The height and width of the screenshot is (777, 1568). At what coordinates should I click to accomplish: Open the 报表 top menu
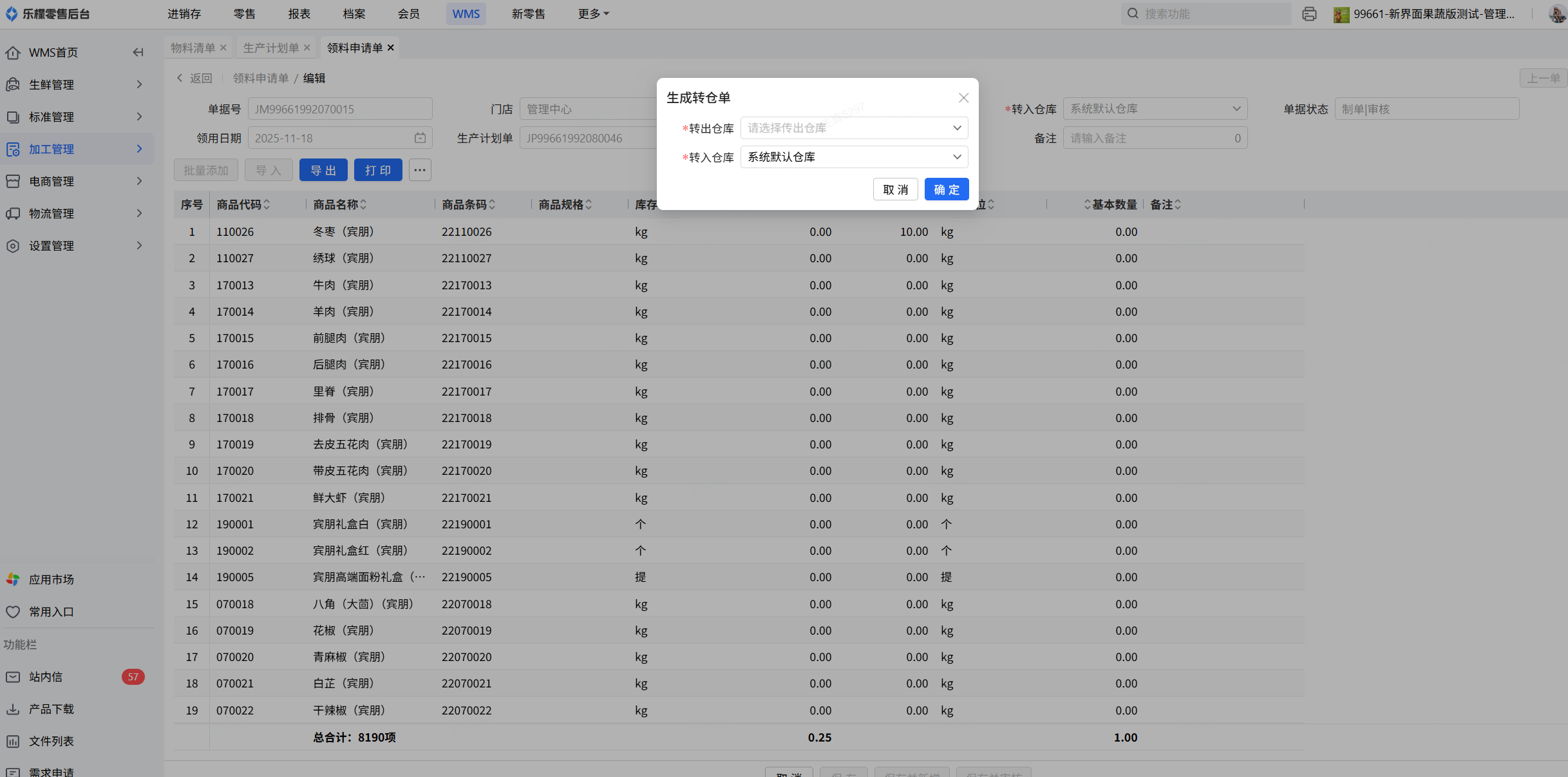pyautogui.click(x=299, y=14)
